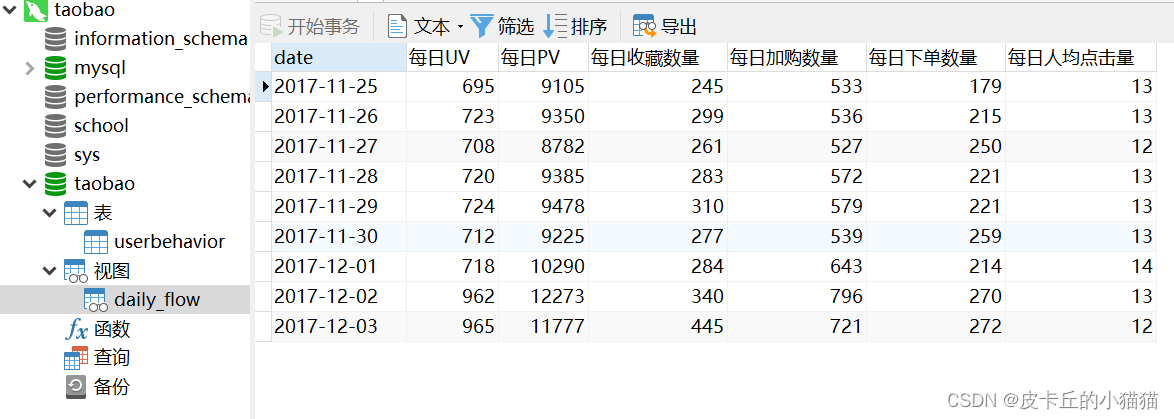Select the 备份 backup node label
Viewport: 1174px width, 419px height.
[x=112, y=387]
